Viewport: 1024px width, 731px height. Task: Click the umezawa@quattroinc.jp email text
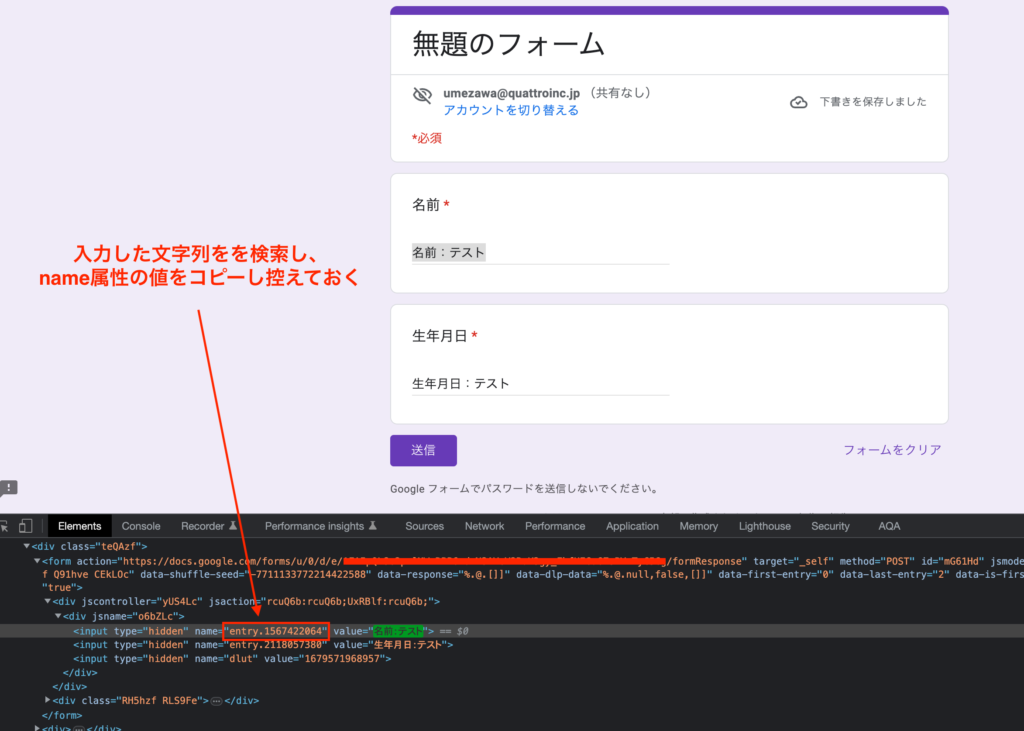pyautogui.click(x=511, y=93)
